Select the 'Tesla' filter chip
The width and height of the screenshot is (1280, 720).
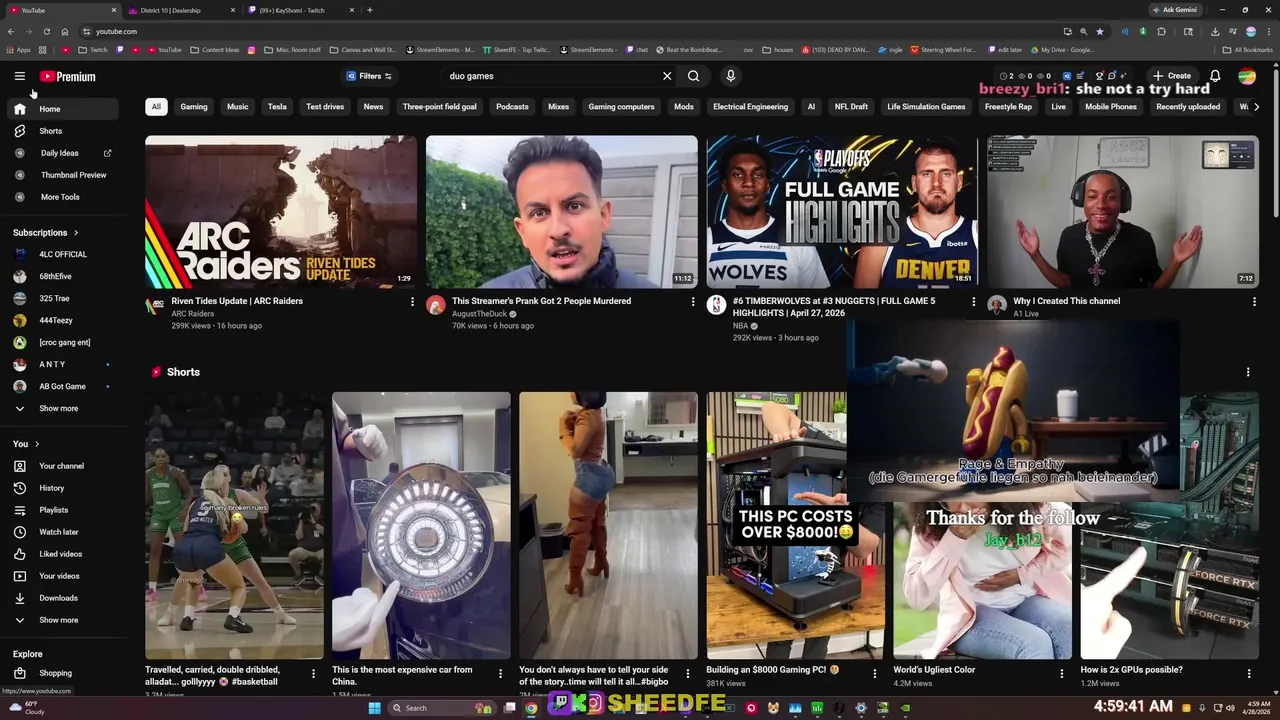click(x=277, y=107)
